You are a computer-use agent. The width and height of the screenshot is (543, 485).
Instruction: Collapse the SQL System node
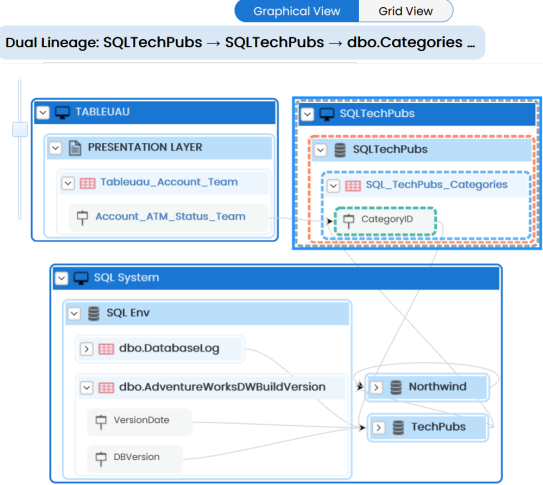[62, 278]
